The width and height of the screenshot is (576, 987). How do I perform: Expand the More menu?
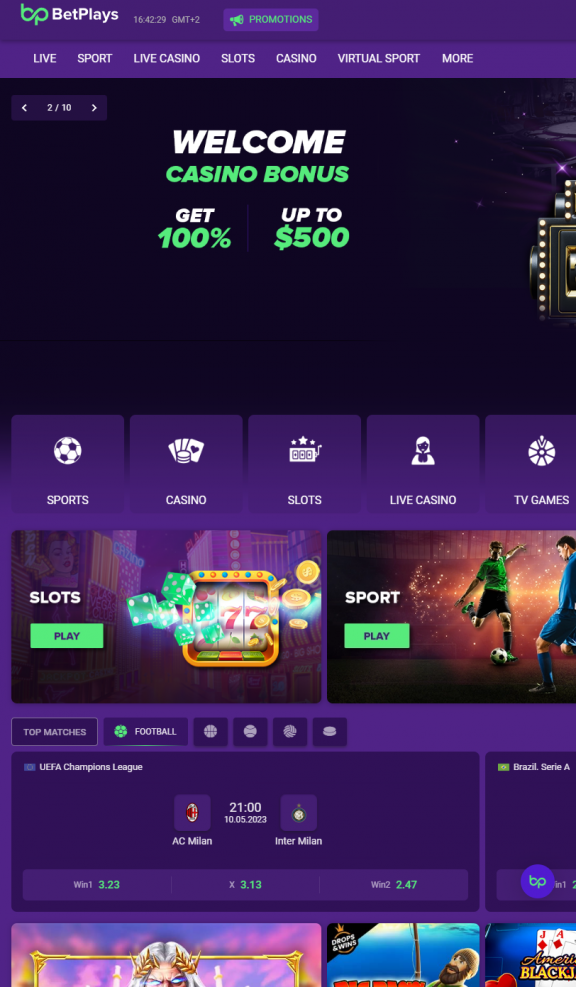(x=458, y=59)
